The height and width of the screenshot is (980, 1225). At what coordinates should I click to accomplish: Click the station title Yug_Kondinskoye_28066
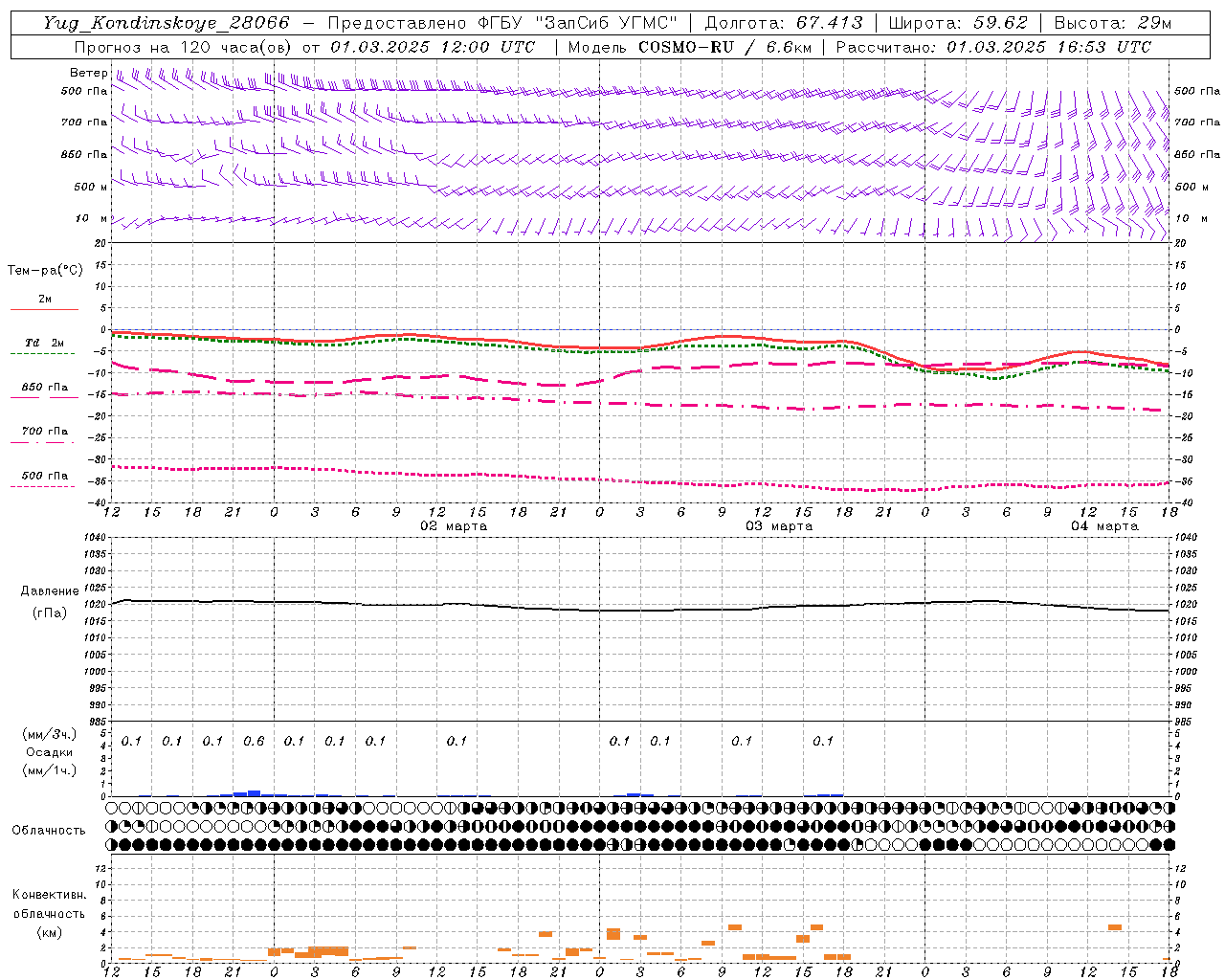click(x=167, y=23)
